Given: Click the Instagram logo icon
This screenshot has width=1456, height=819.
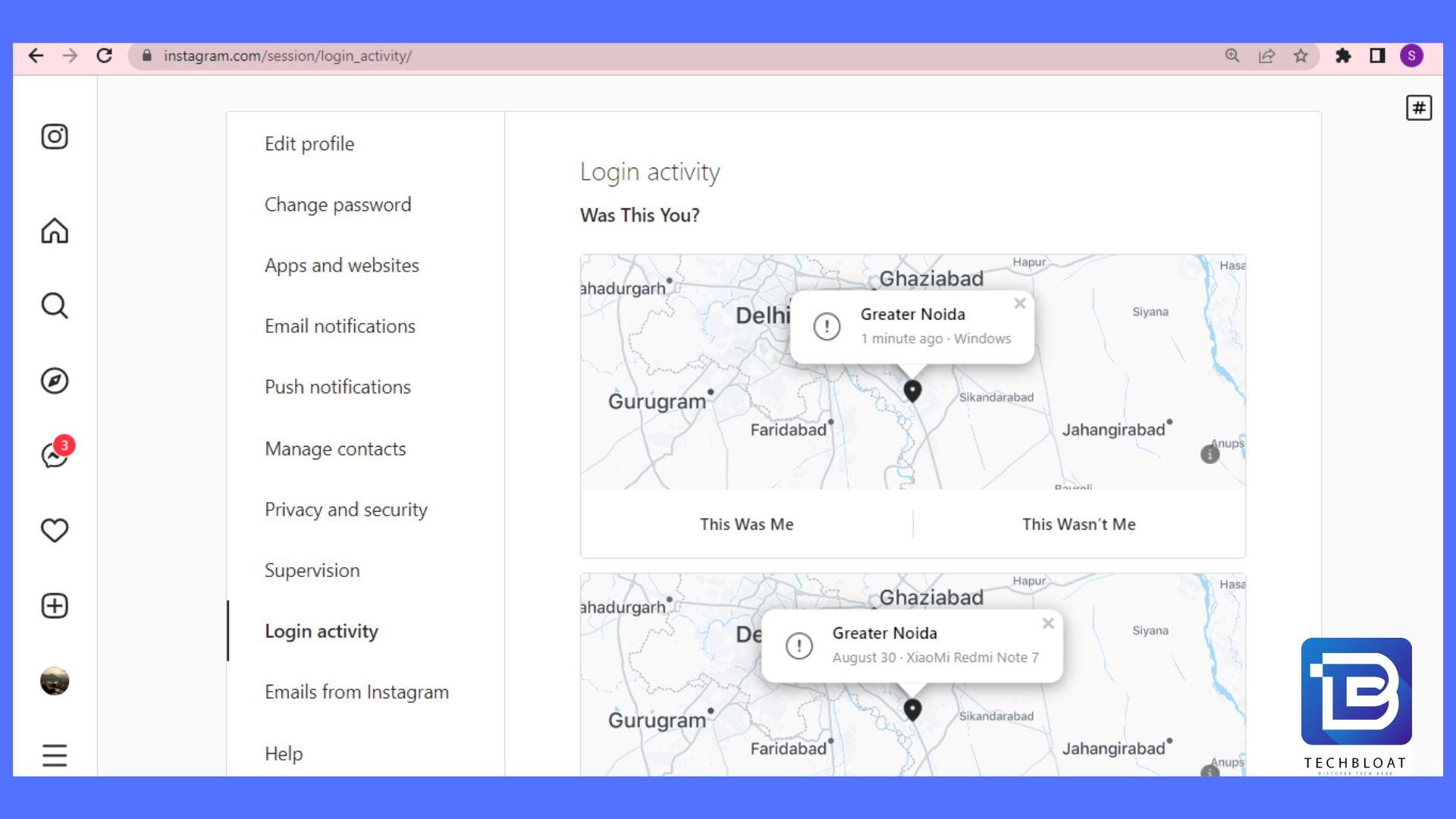Looking at the screenshot, I should click(54, 136).
